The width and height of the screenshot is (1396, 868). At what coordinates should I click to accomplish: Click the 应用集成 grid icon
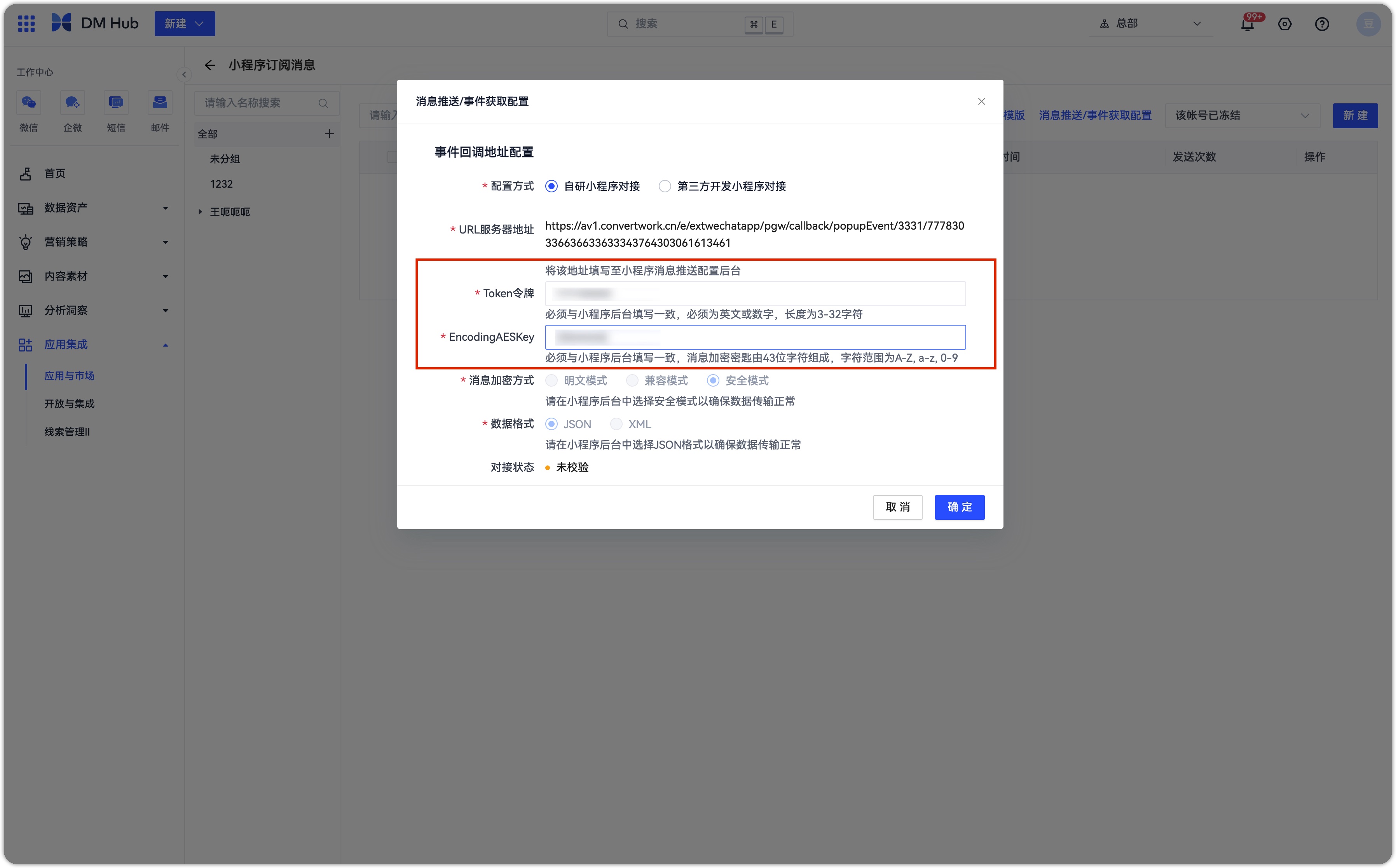[x=25, y=345]
